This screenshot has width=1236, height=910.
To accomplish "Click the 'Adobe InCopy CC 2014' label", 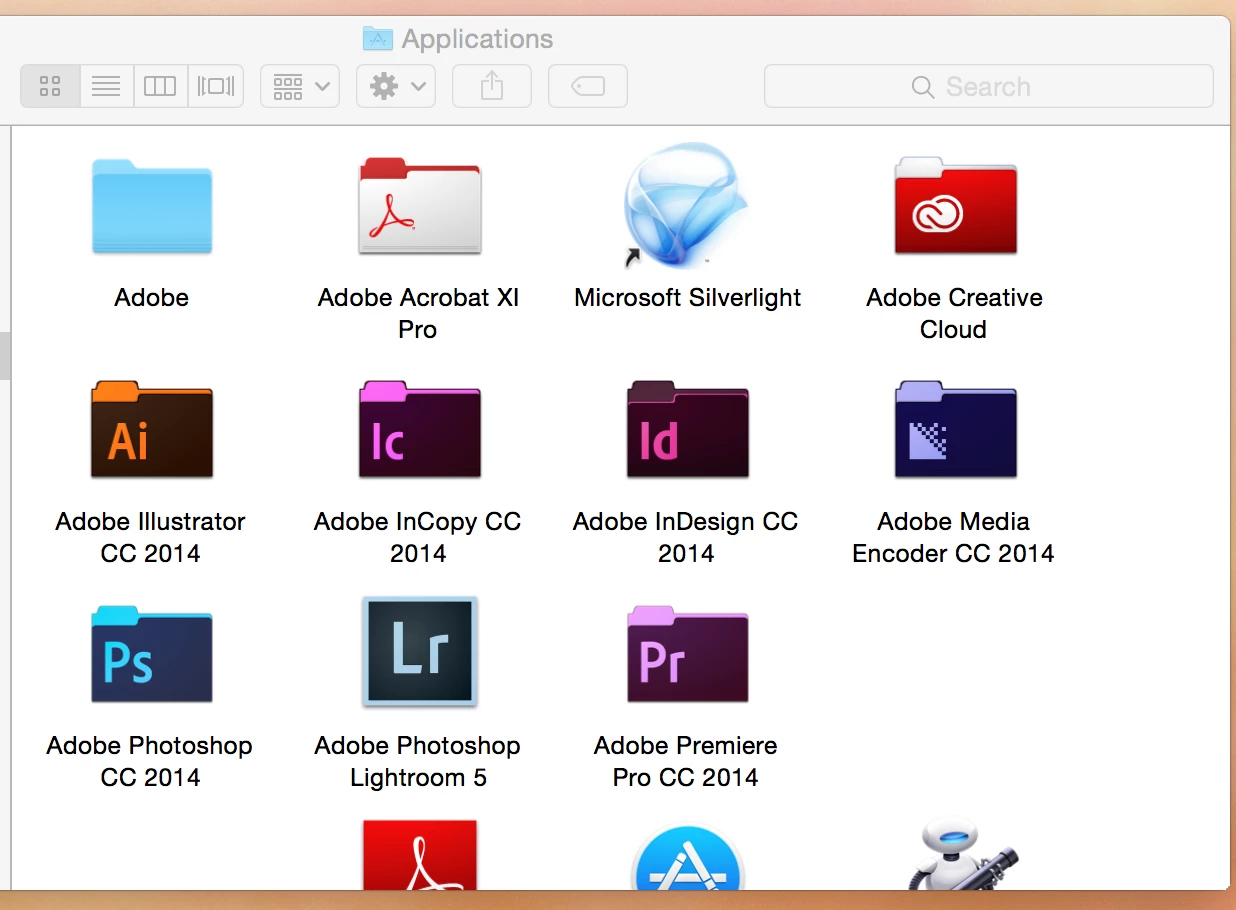I will point(418,537).
